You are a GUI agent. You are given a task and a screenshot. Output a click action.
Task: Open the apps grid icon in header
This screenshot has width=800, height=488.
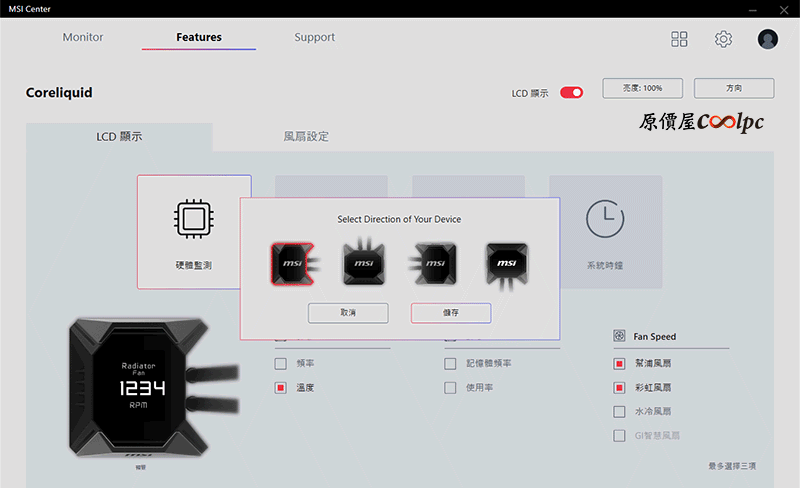tap(679, 39)
